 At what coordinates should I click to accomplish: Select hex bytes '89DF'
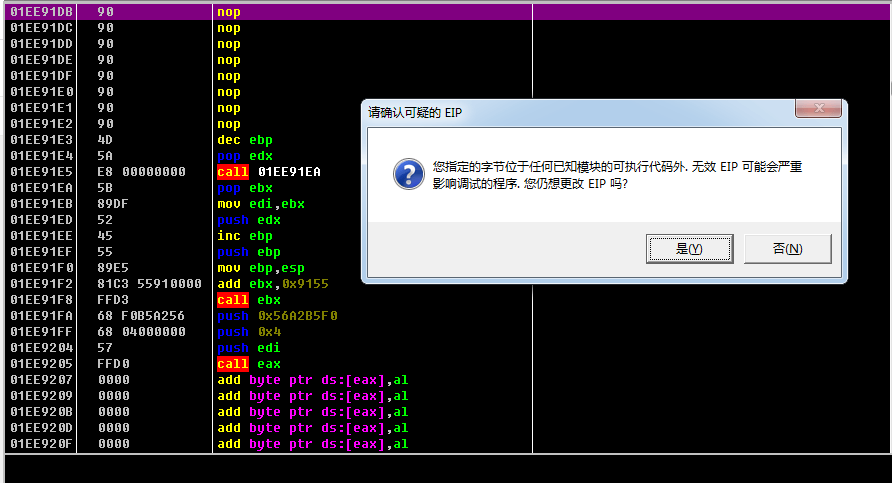click(113, 204)
